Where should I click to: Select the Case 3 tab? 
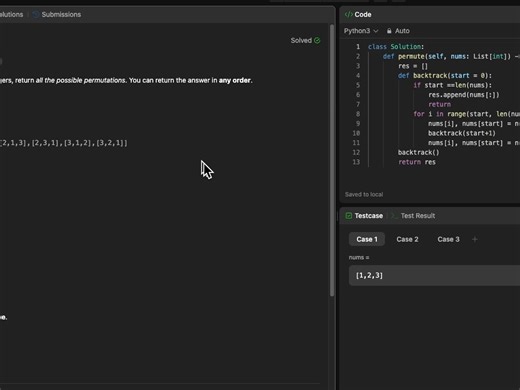[x=448, y=239]
